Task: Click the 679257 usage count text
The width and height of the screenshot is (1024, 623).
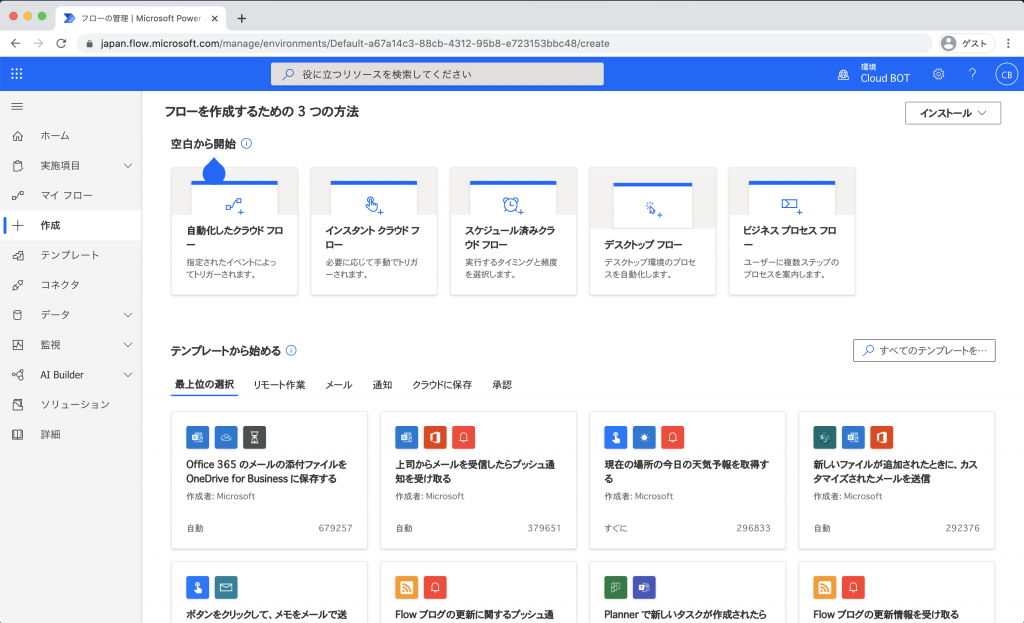Action: (x=335, y=528)
